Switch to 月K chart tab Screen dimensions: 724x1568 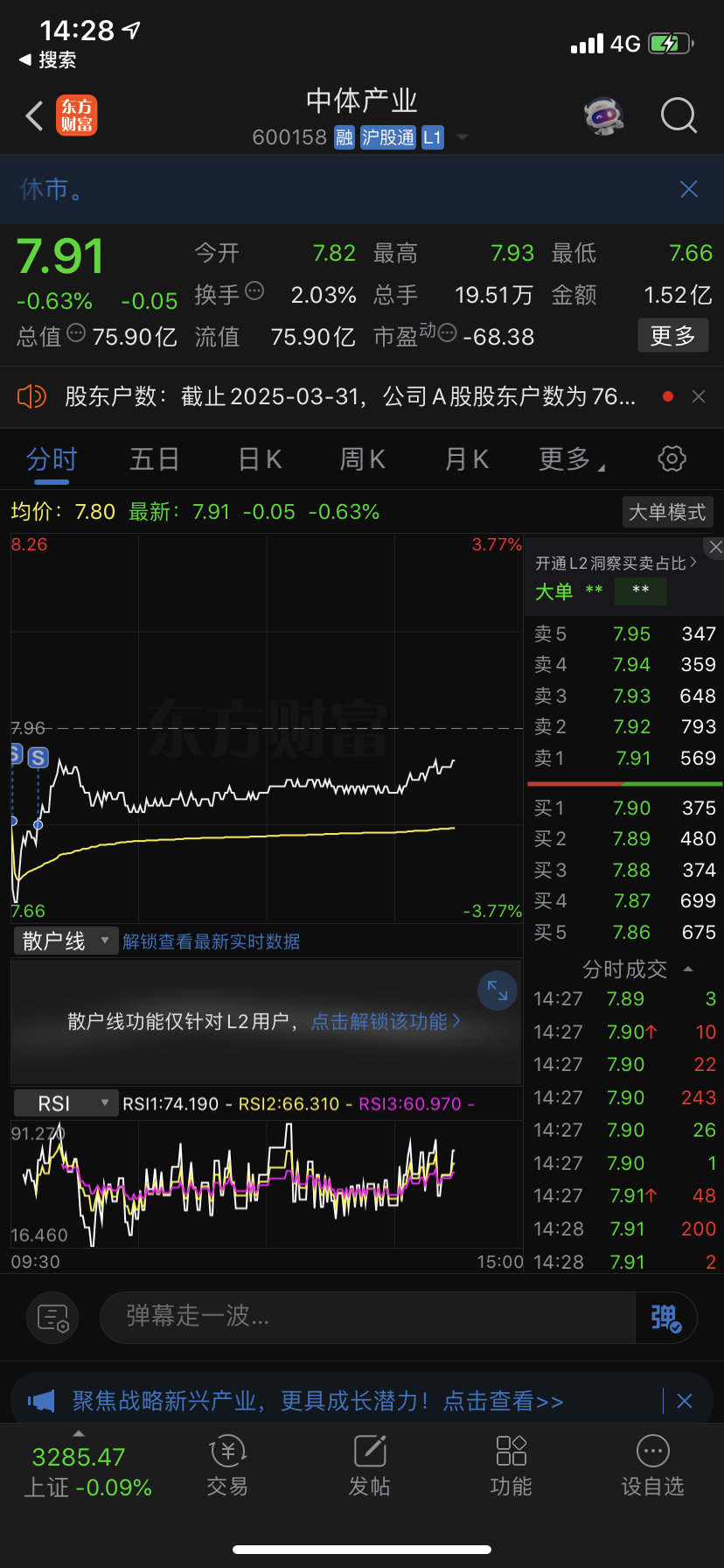(x=467, y=458)
